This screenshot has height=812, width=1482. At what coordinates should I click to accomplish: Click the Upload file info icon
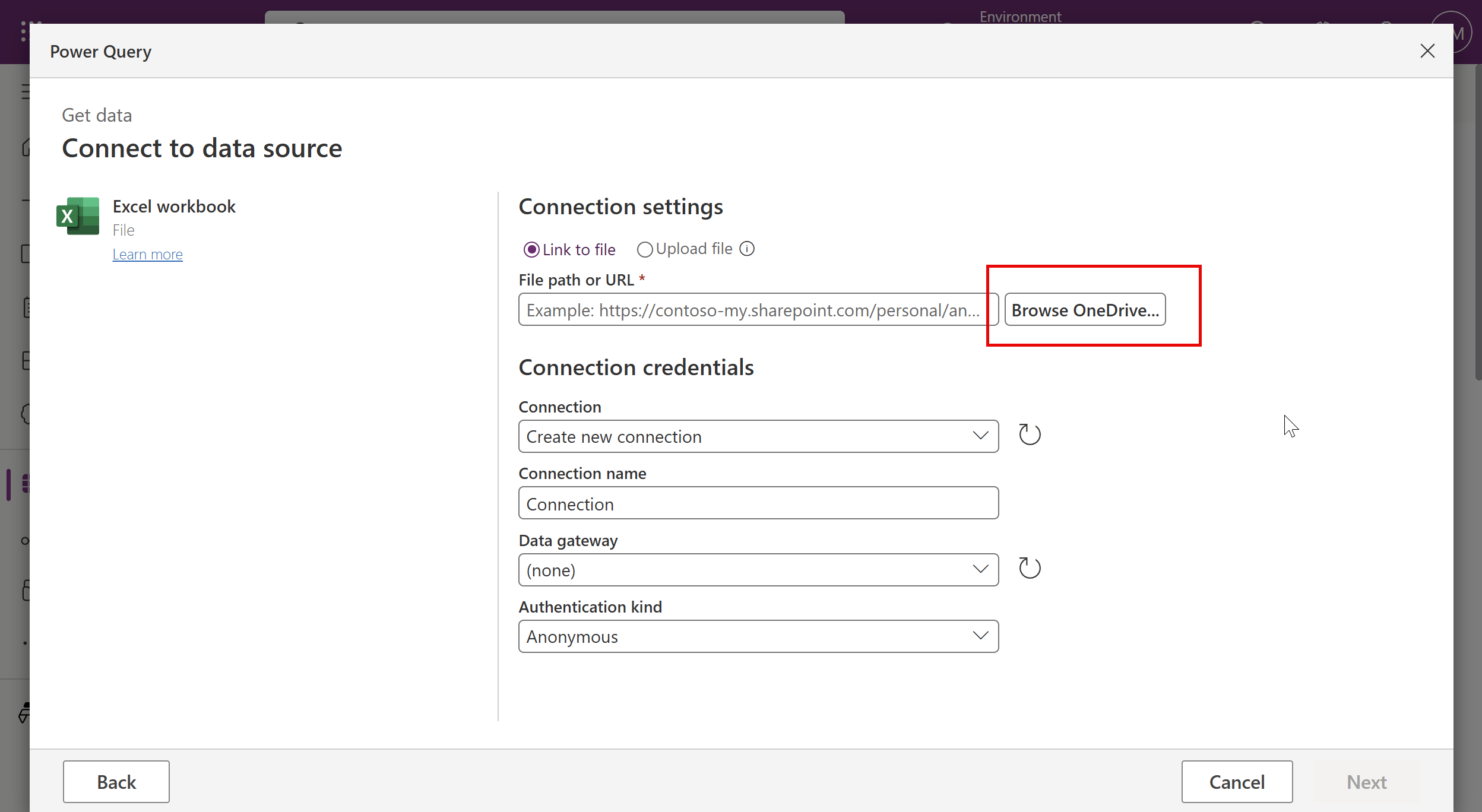click(x=747, y=249)
